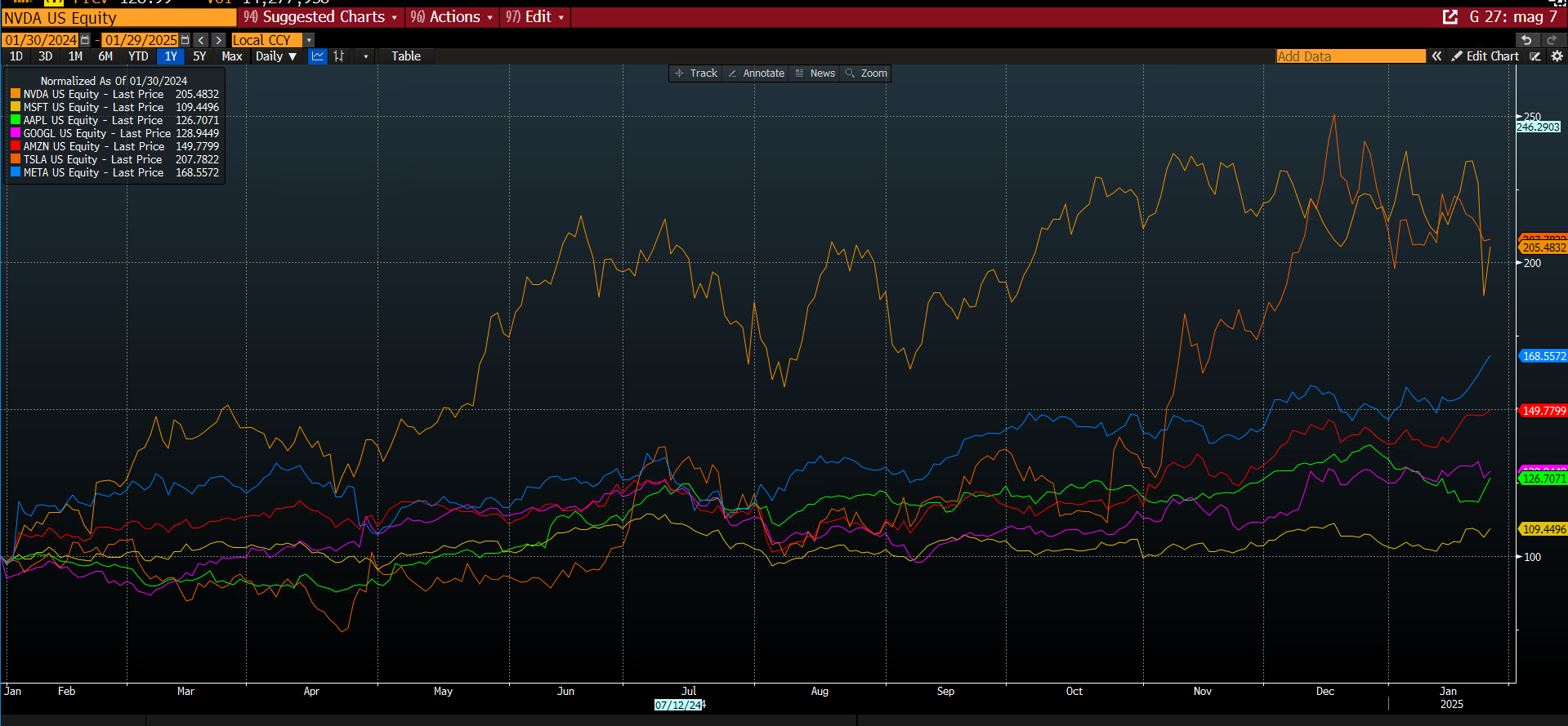The image size is (1568, 726).
Task: Toggle News overlay on chart
Action: (815, 73)
